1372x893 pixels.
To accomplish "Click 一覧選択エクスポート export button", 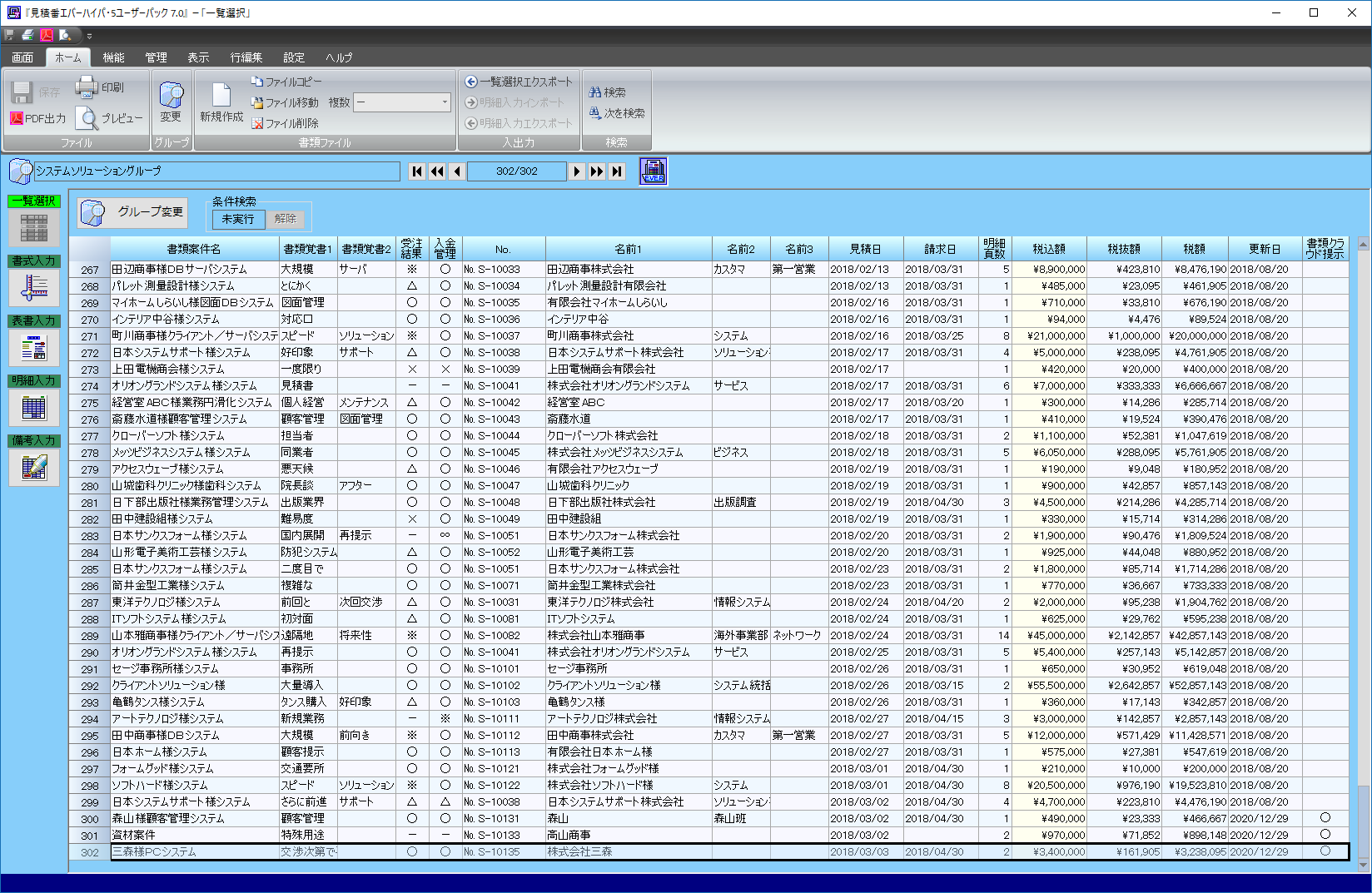I will 519,82.
